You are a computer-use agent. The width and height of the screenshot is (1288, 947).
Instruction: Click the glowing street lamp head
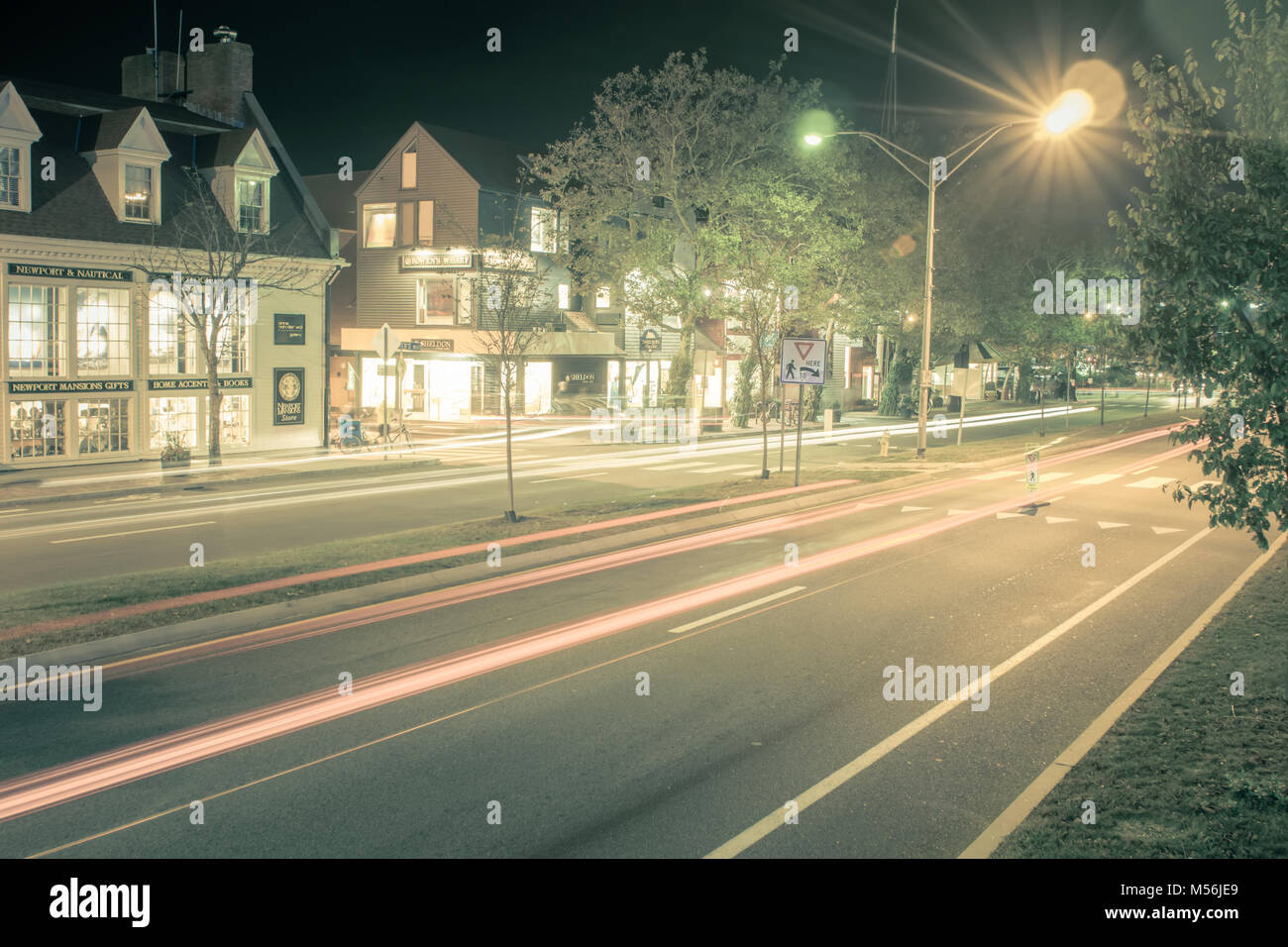coord(1067,112)
